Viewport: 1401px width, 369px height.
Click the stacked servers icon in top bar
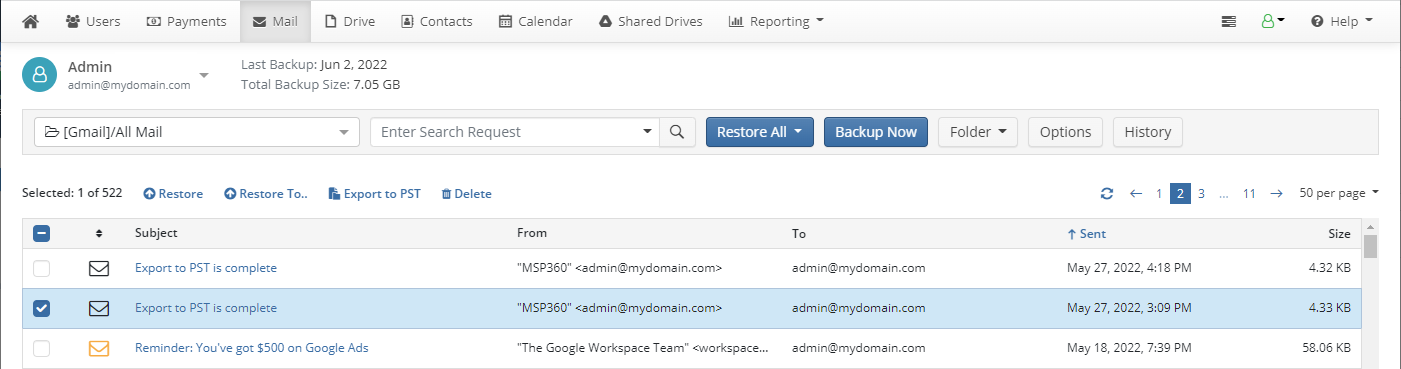1229,21
